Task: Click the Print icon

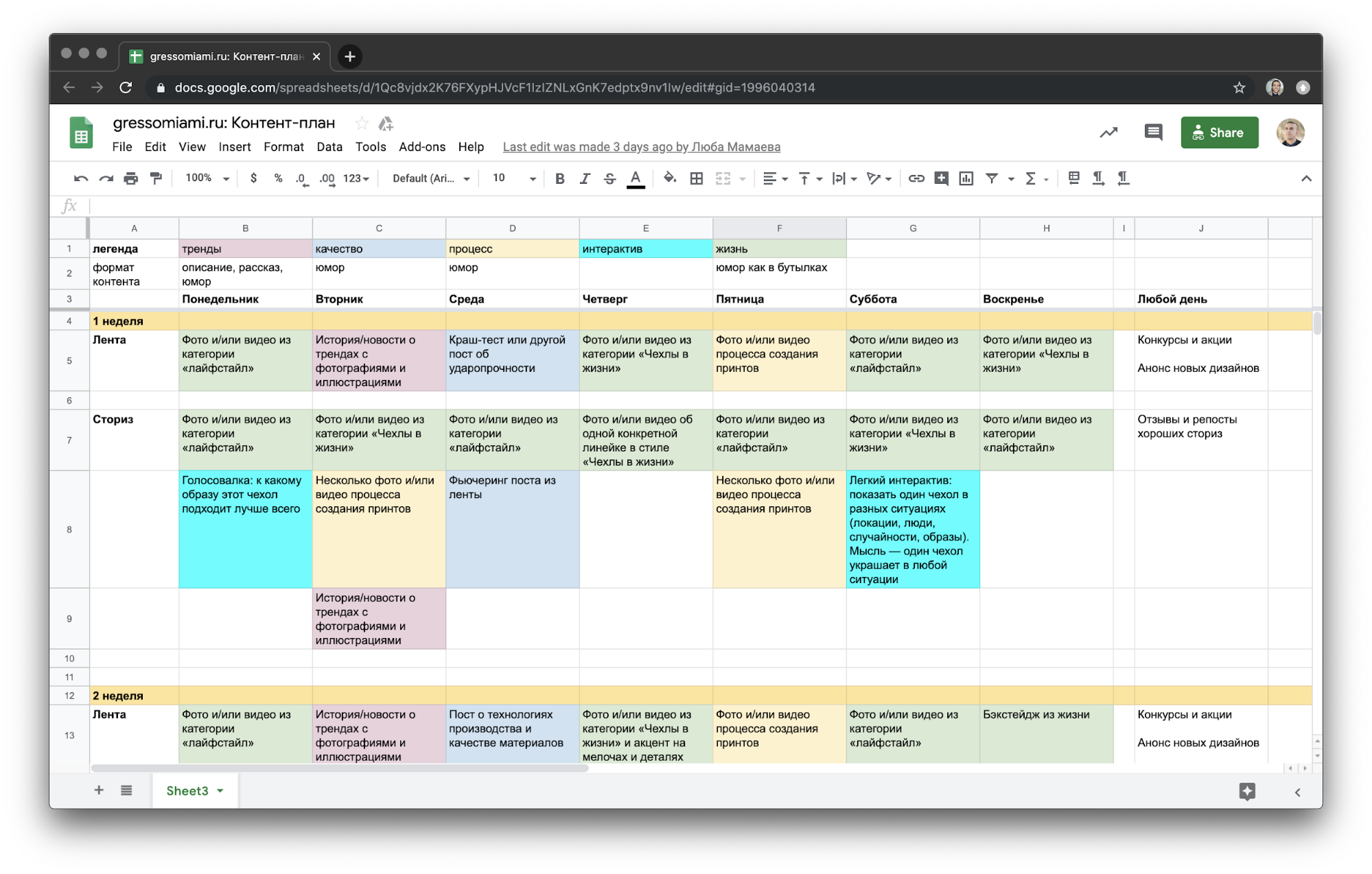Action: [x=130, y=178]
